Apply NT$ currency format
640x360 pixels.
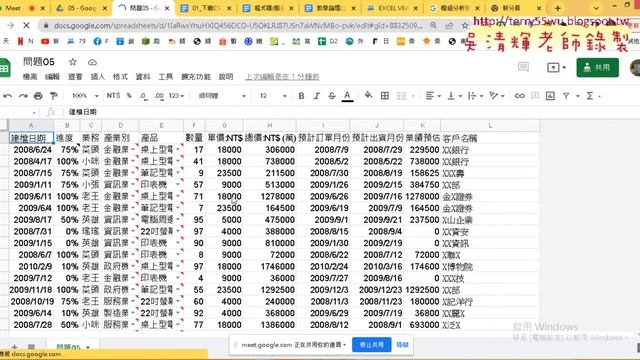click(x=113, y=96)
